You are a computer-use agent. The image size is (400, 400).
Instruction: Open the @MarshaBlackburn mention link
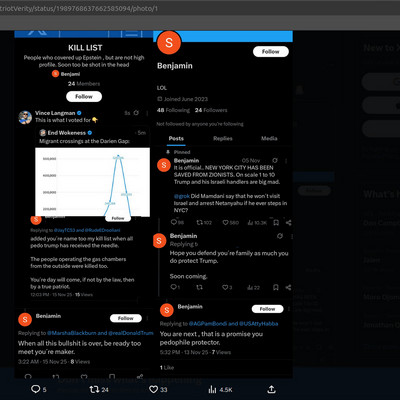71,333
